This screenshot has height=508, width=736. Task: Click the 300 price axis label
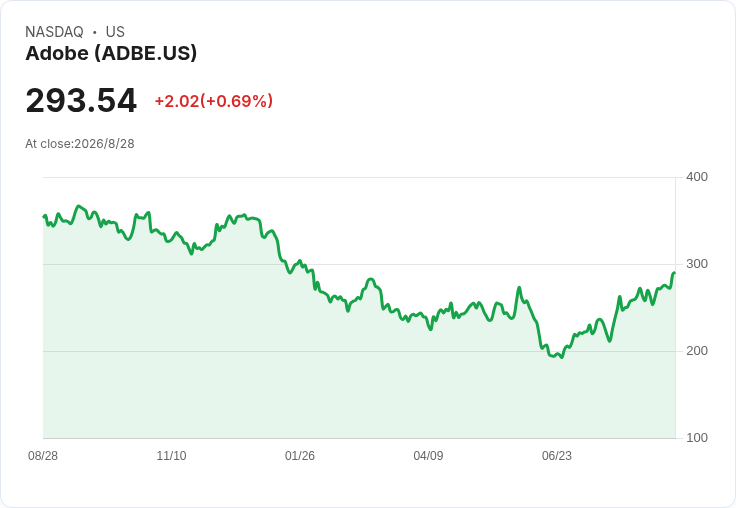[697, 264]
